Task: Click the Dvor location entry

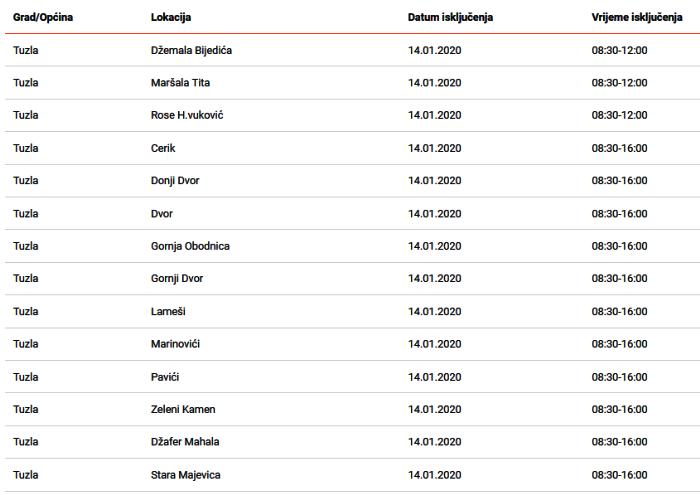Action: point(162,214)
